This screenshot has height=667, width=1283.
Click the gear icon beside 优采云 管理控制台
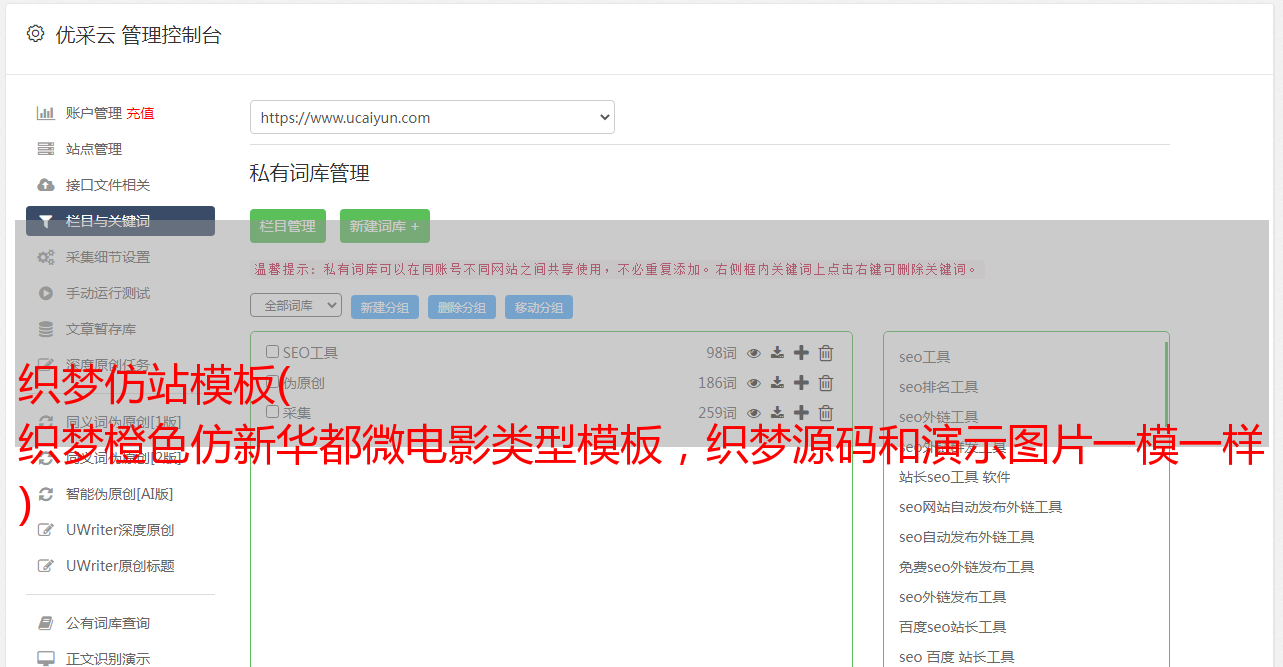(x=36, y=34)
